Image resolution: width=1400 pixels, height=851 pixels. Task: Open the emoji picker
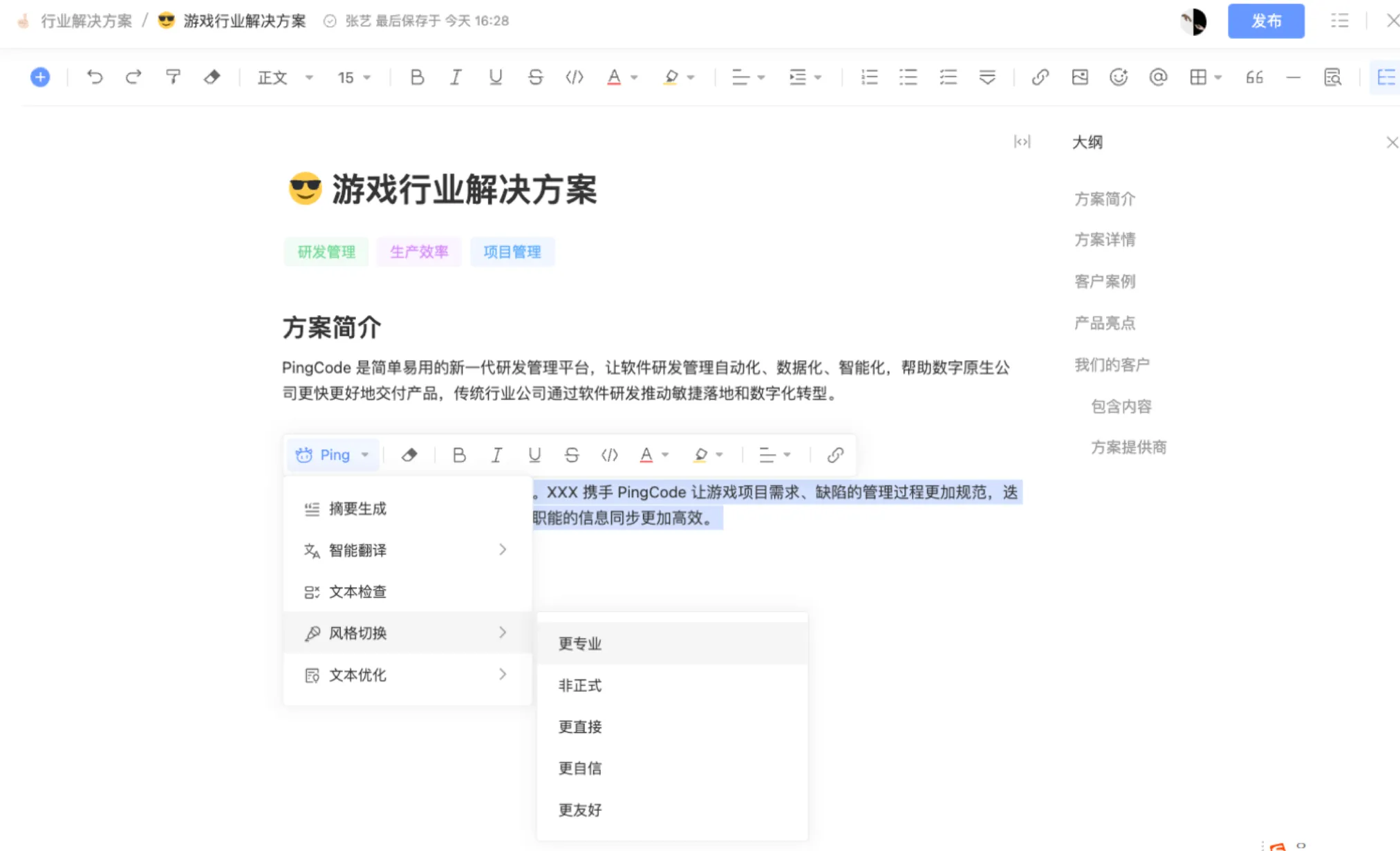[1119, 77]
